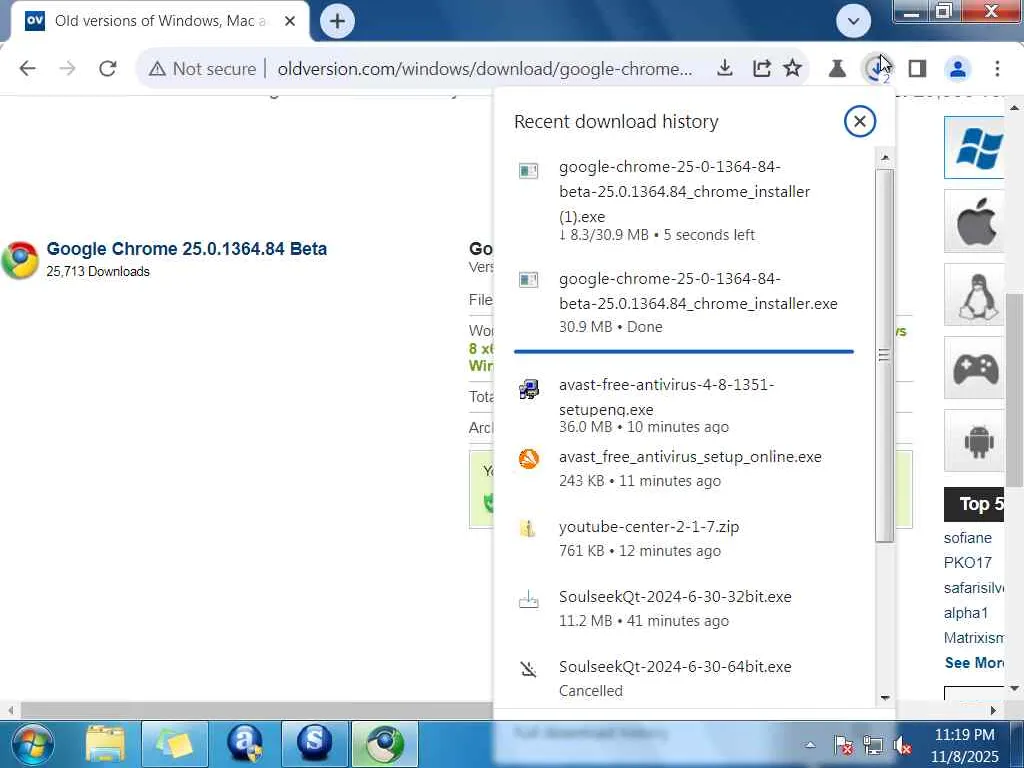This screenshot has height=768, width=1024.
Task: Open SoulseekQt-2024-6-30-32bit.exe download entry
Action: pos(684,608)
